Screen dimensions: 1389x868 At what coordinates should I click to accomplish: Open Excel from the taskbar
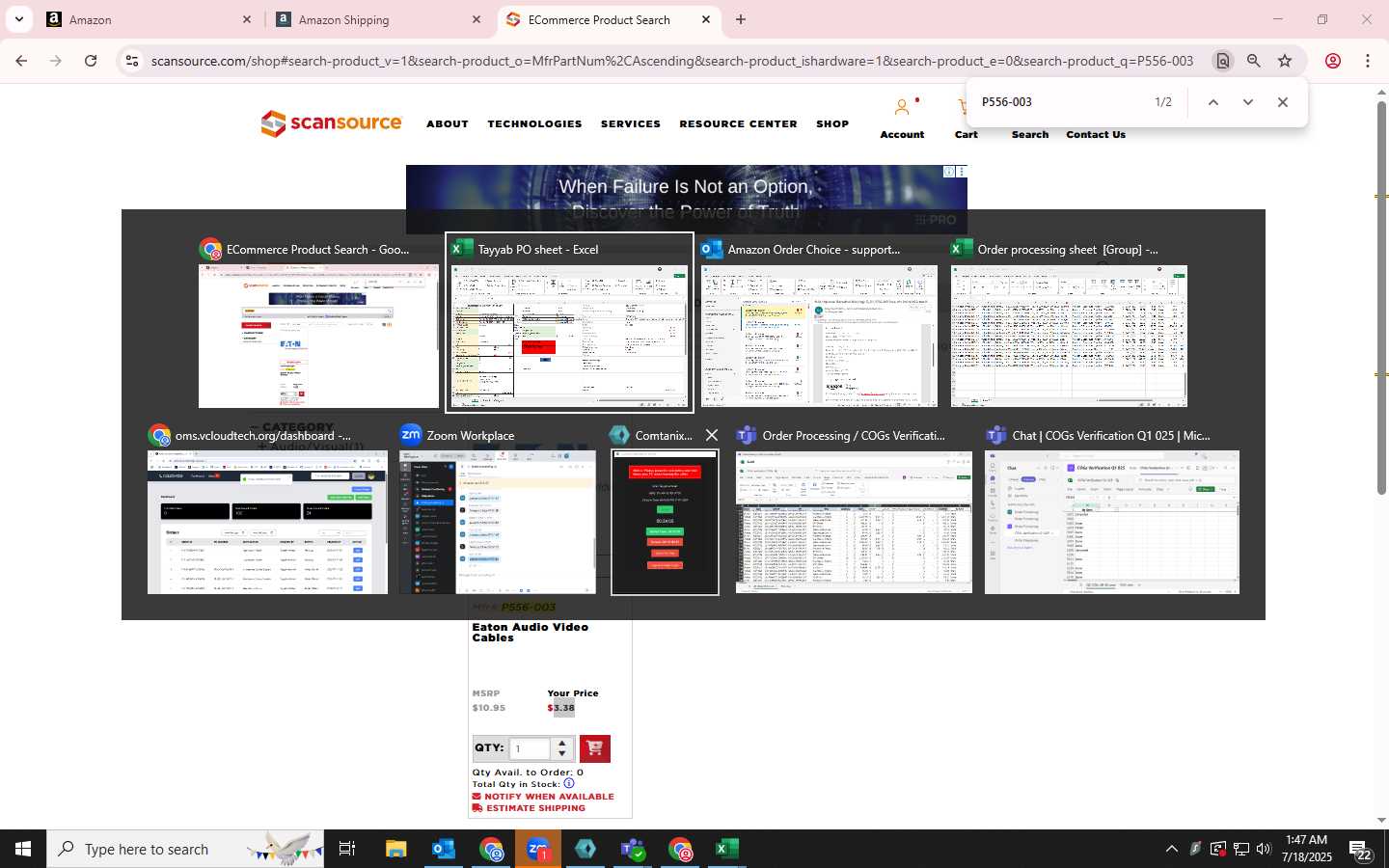tap(727, 849)
